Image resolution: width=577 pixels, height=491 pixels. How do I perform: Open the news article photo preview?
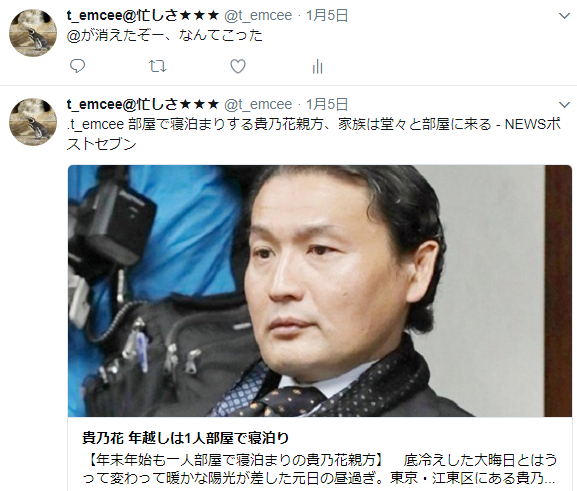(x=320, y=291)
